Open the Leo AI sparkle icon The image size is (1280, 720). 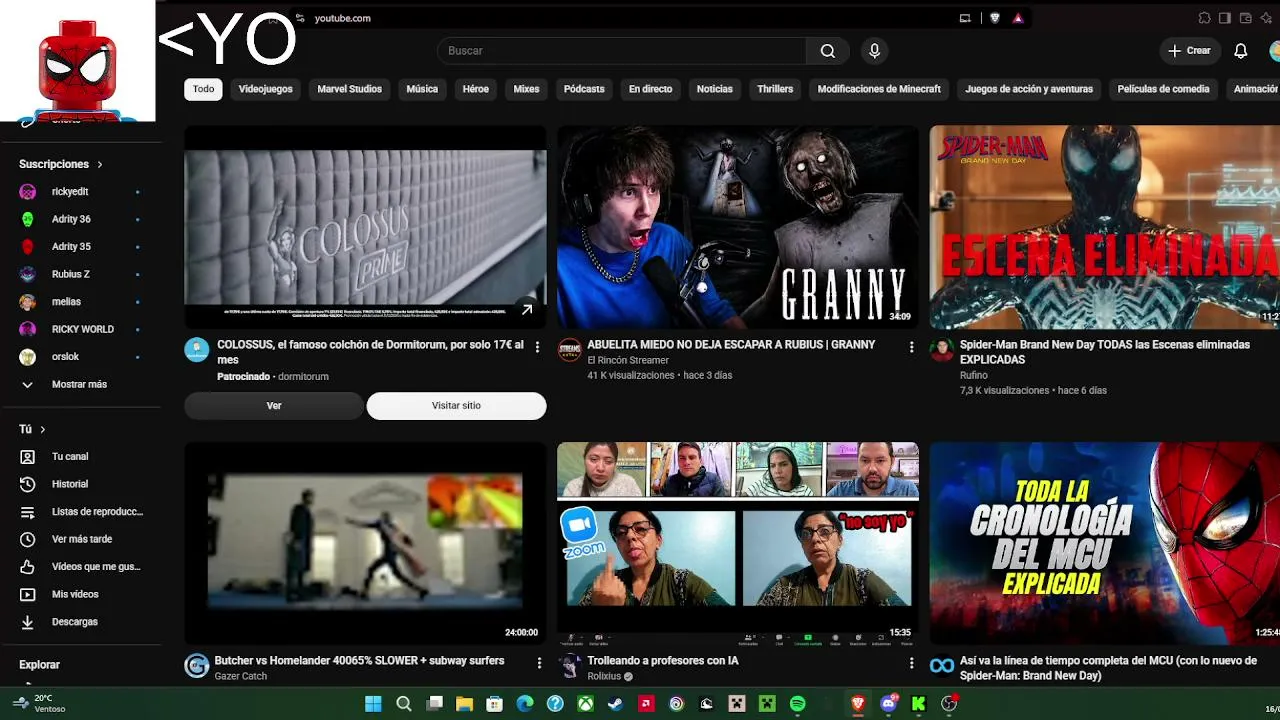pyautogui.click(x=1267, y=18)
